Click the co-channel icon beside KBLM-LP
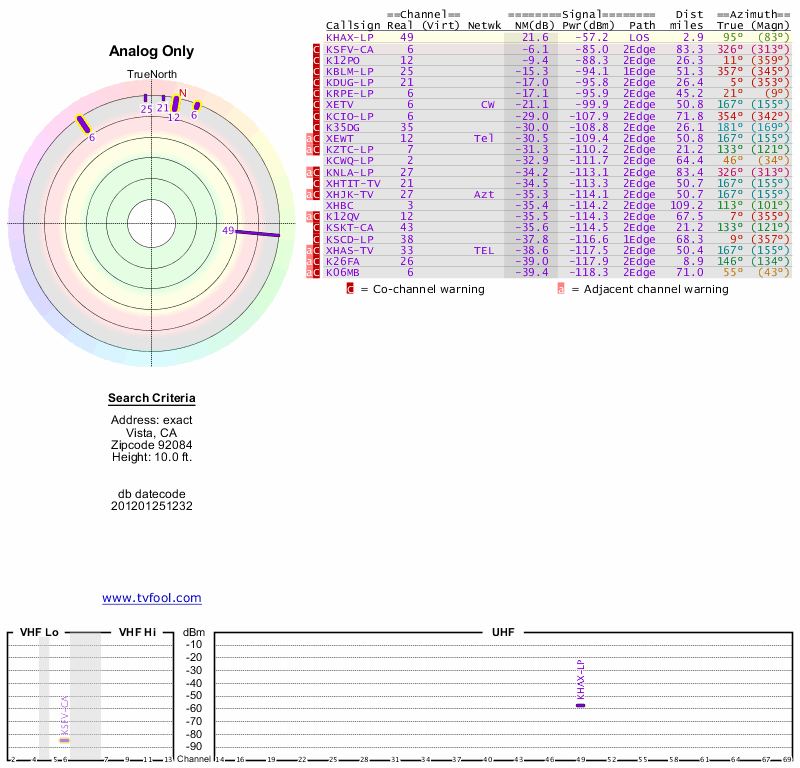 pyautogui.click(x=317, y=71)
